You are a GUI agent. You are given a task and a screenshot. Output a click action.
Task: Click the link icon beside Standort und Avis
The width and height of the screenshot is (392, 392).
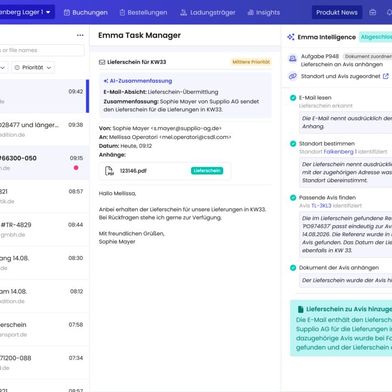[293, 76]
